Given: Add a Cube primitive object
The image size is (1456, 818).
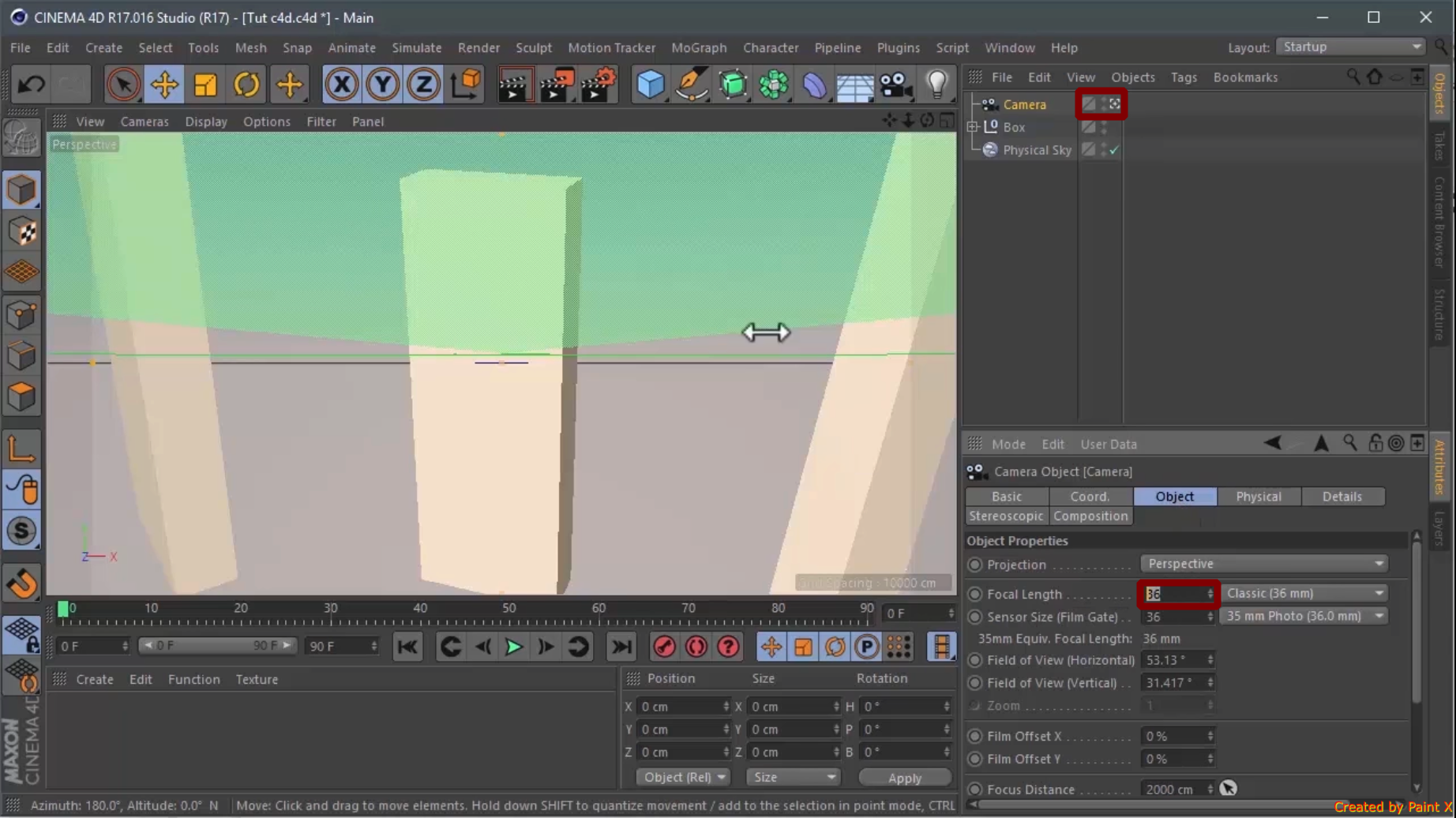Looking at the screenshot, I should point(651,84).
